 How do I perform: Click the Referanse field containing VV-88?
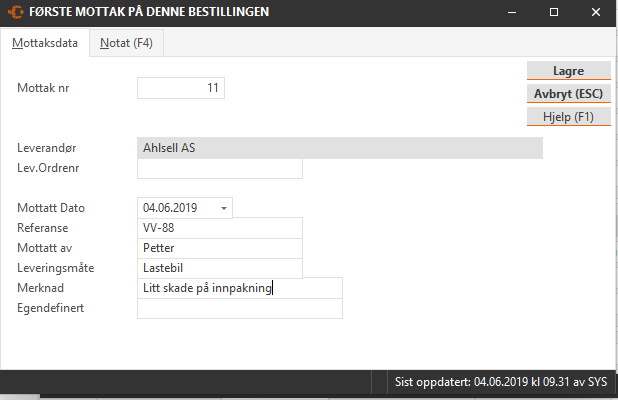coord(219,228)
